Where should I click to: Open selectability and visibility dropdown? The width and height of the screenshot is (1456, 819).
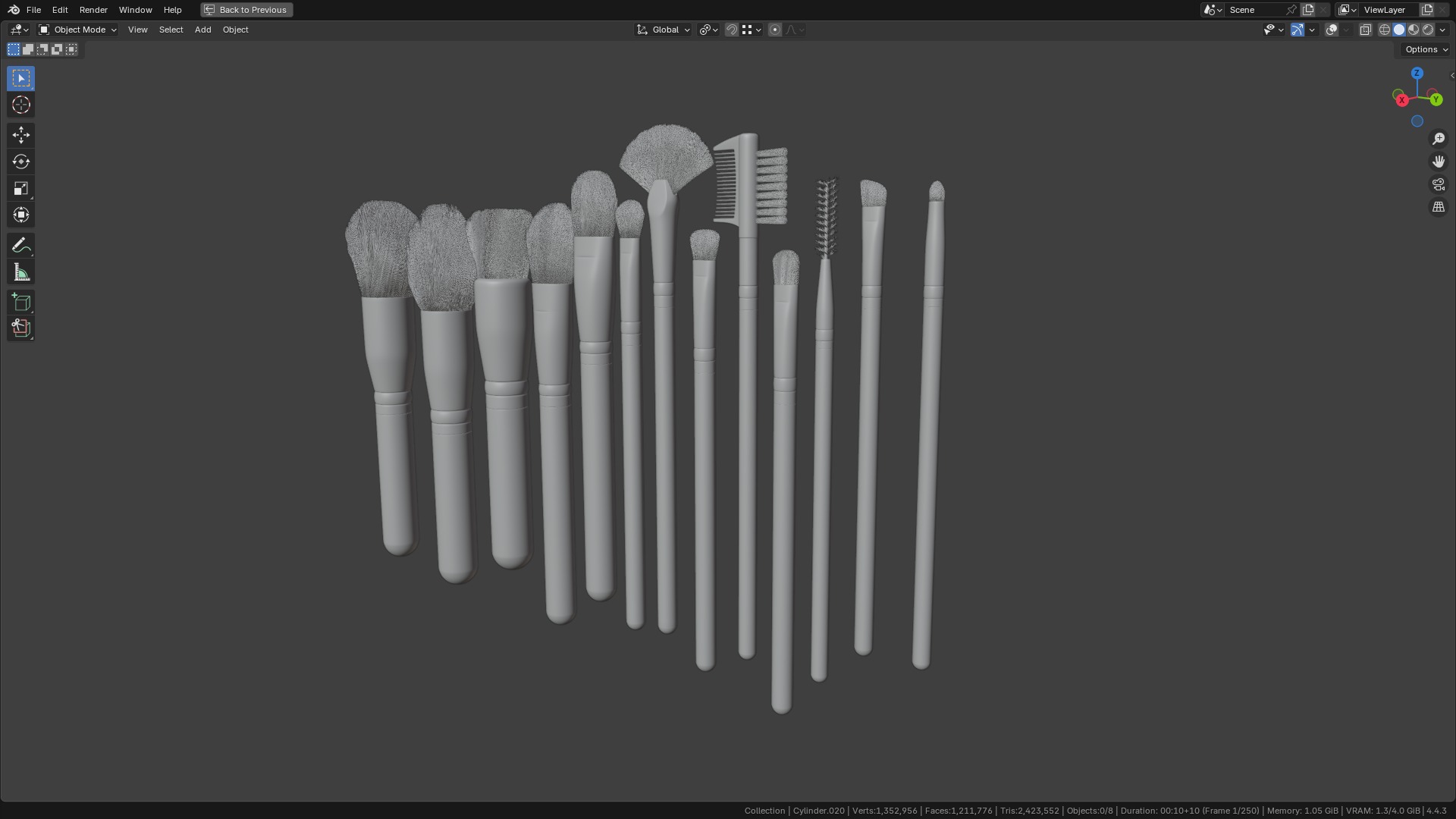(x=1273, y=30)
